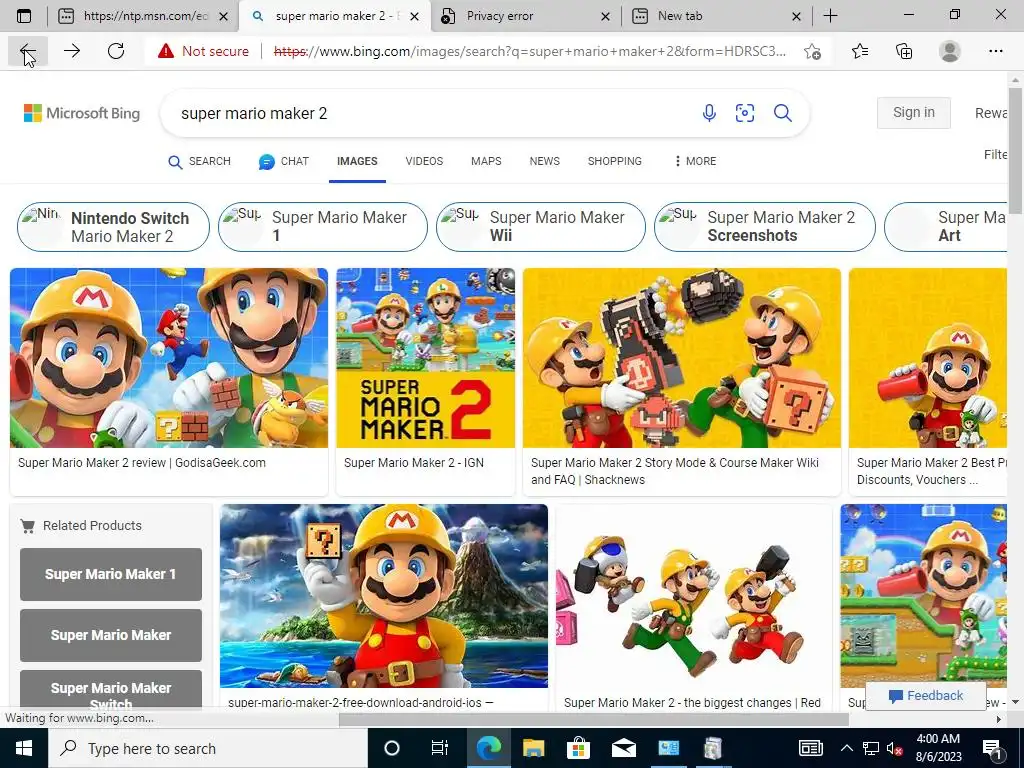Screen dimensions: 1024x768
Task: Refresh the current page
Action: (116, 51)
